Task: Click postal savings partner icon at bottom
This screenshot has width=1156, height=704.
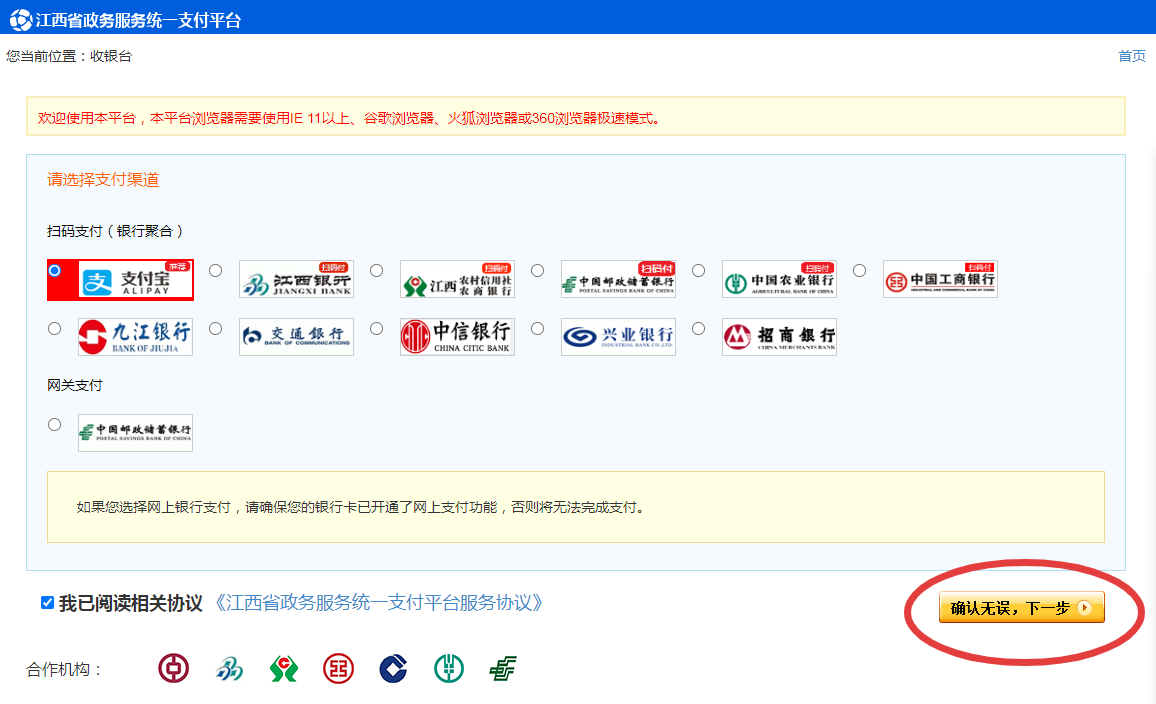Action: [504, 669]
